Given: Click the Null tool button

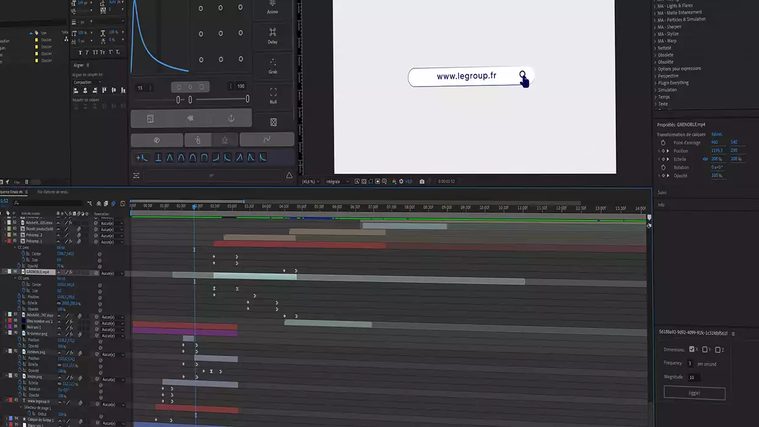Looking at the screenshot, I should click(273, 95).
